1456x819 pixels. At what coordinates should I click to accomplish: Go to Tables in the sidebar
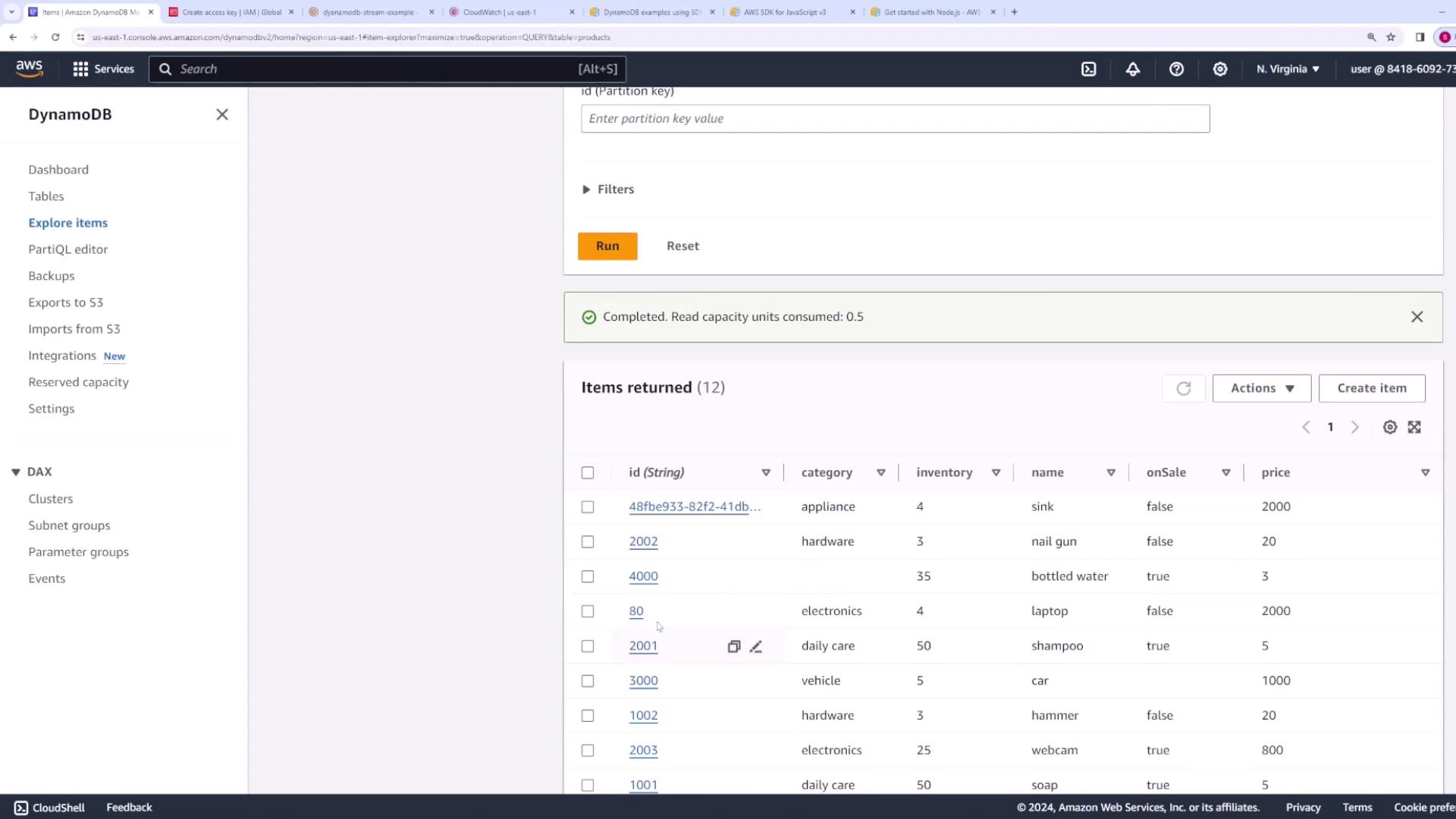click(x=46, y=196)
